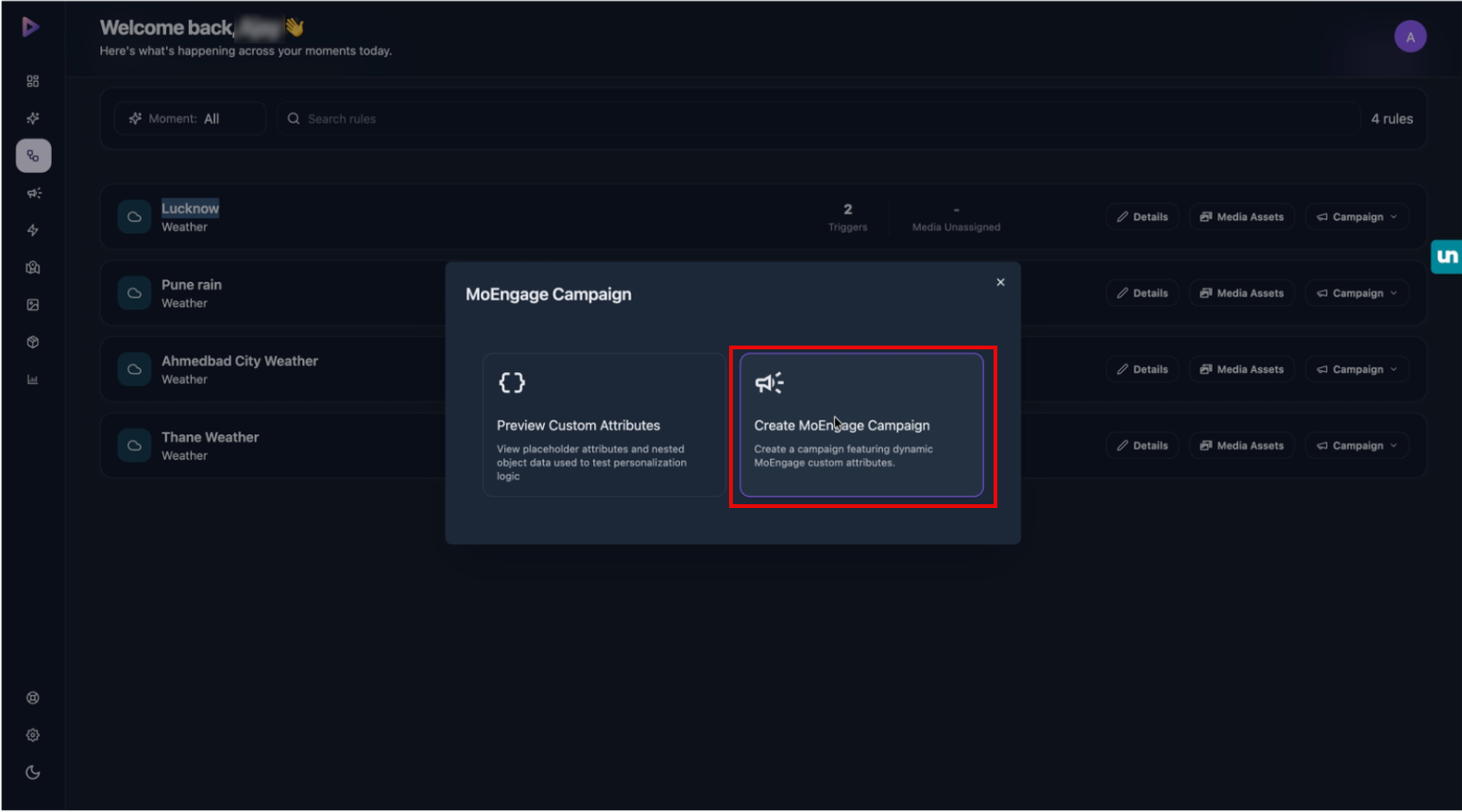The width and height of the screenshot is (1462, 812).
Task: Click the Ahmedbad City Weather rule name
Action: (240, 361)
